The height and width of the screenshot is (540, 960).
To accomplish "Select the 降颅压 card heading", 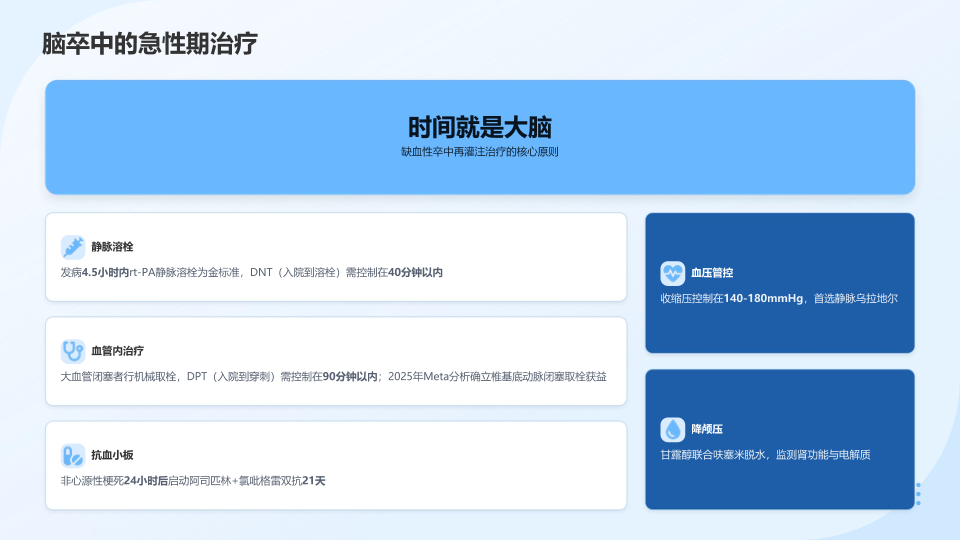I will (707, 429).
